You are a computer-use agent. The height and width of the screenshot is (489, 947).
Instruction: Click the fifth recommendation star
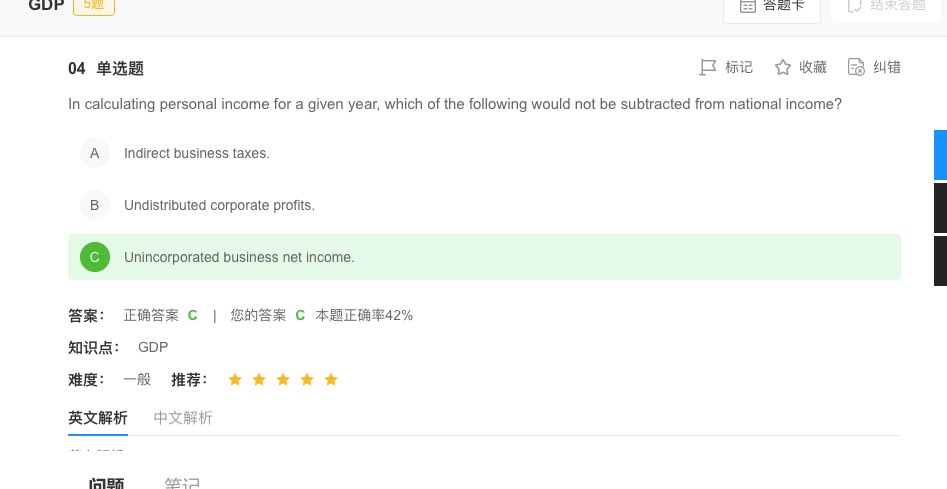(331, 380)
